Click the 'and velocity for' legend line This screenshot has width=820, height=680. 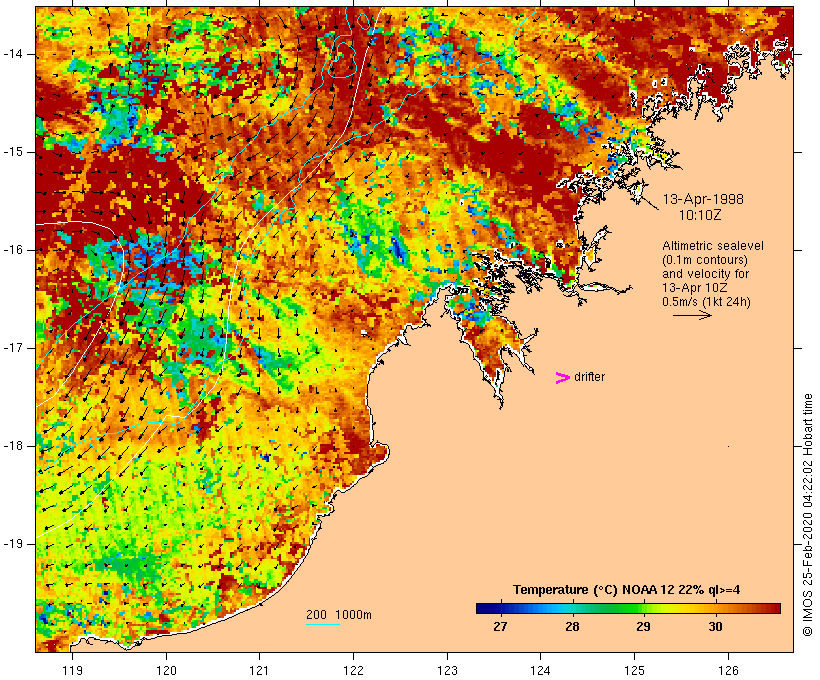705,274
